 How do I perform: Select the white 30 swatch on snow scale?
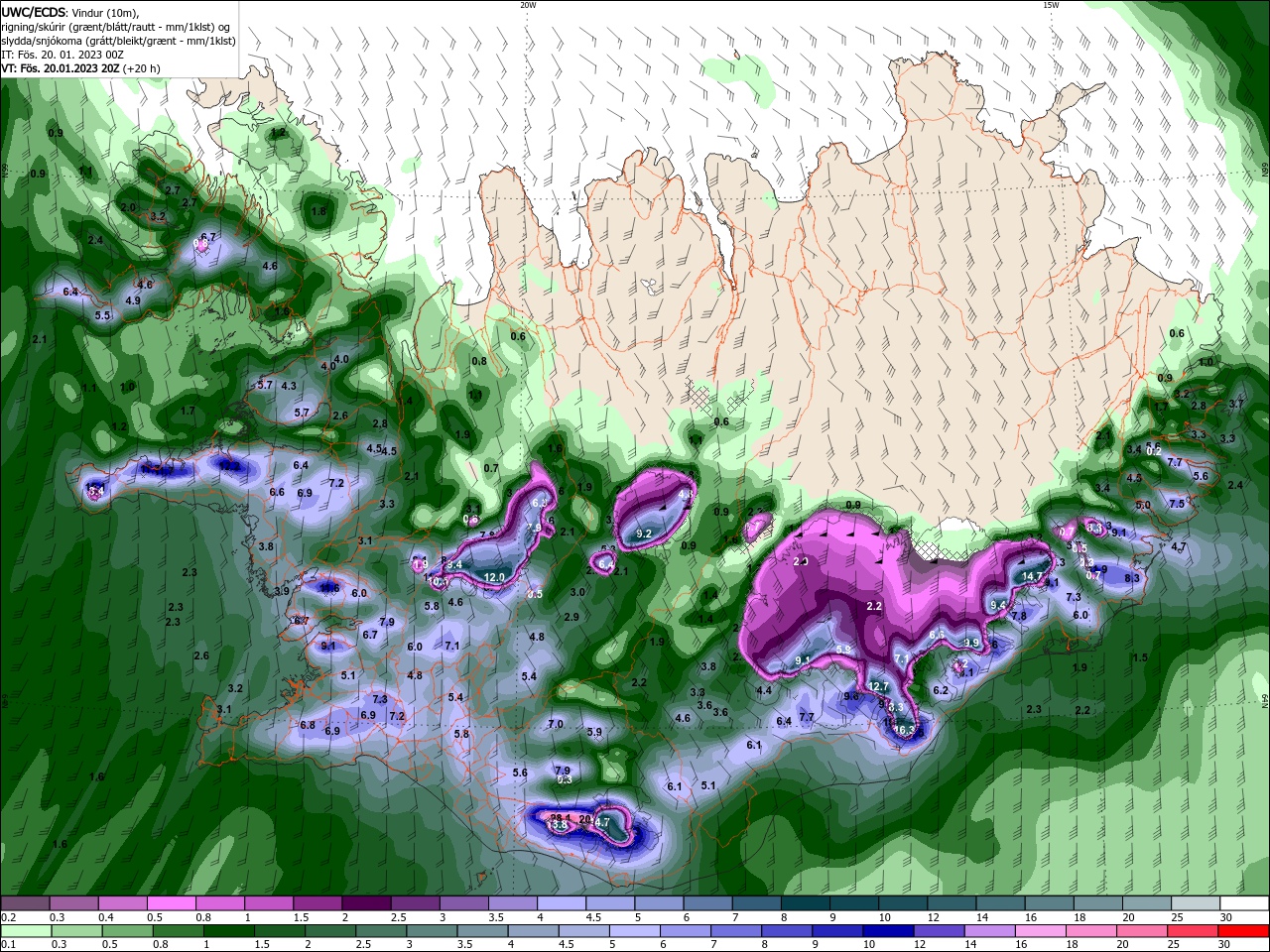pos(1245,903)
